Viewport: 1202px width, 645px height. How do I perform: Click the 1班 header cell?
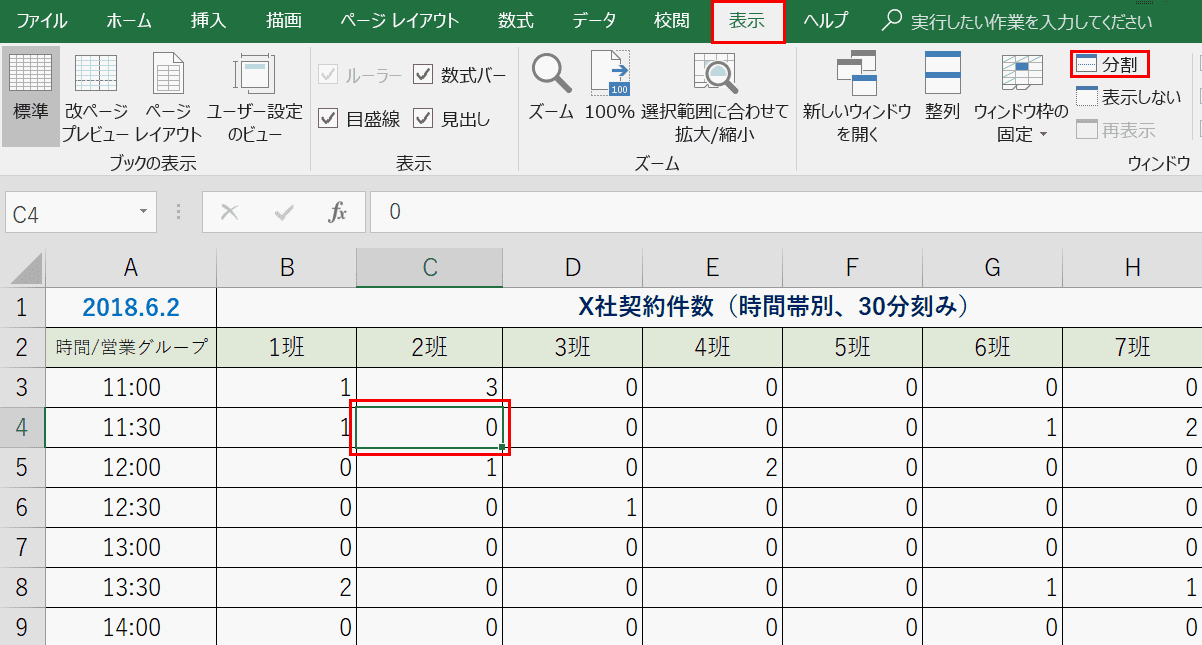(x=286, y=347)
